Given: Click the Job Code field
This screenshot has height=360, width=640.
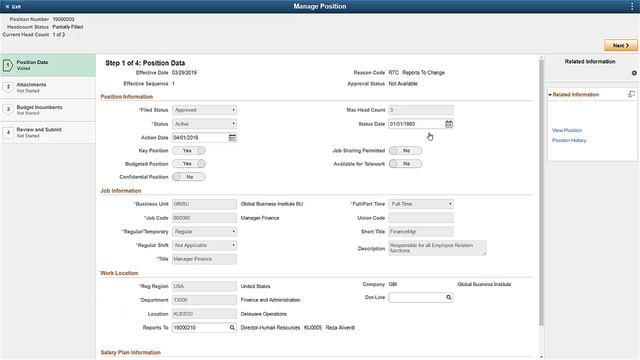Looking at the screenshot, I should click(x=204, y=218).
